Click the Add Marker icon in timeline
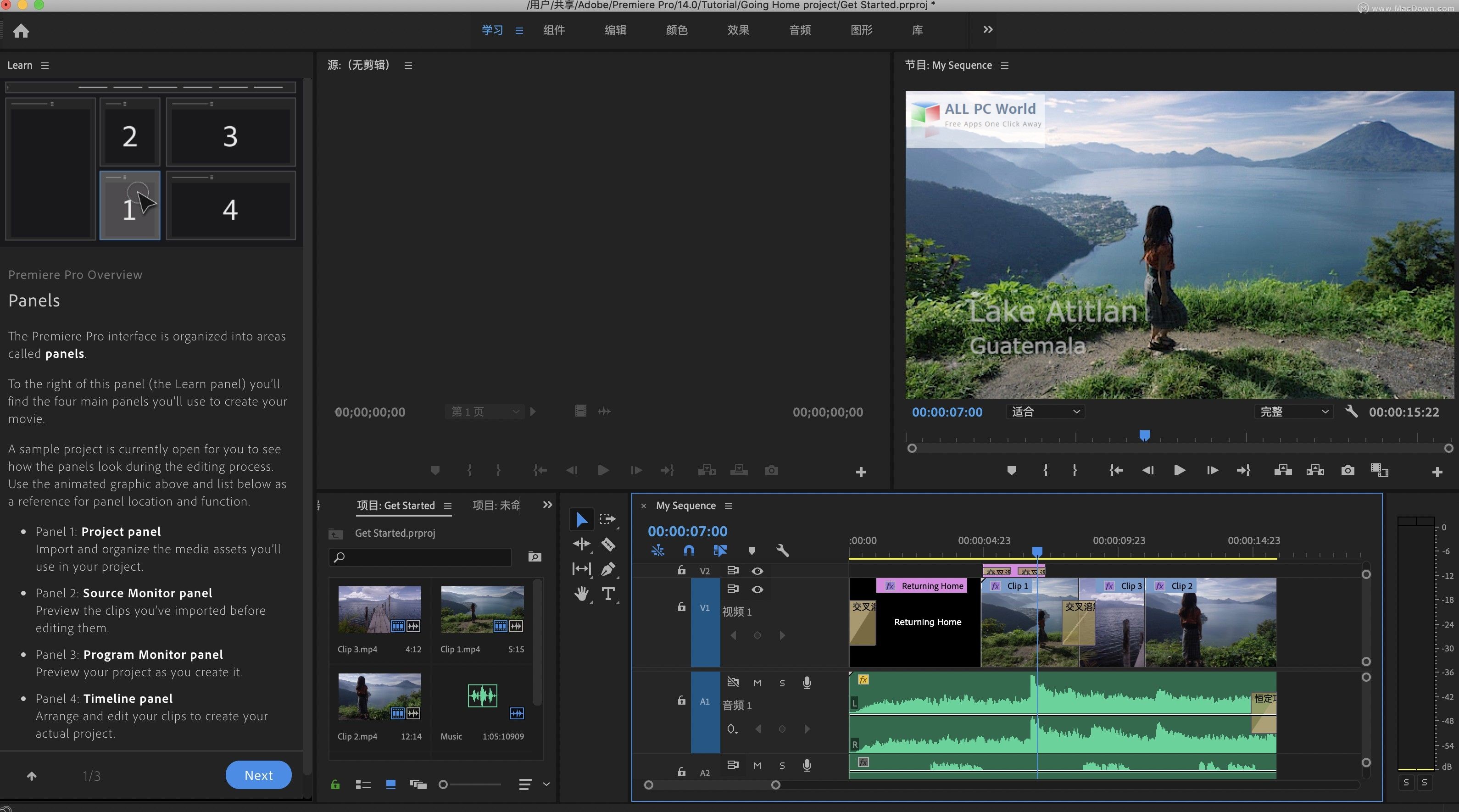The width and height of the screenshot is (1459, 812). click(751, 551)
